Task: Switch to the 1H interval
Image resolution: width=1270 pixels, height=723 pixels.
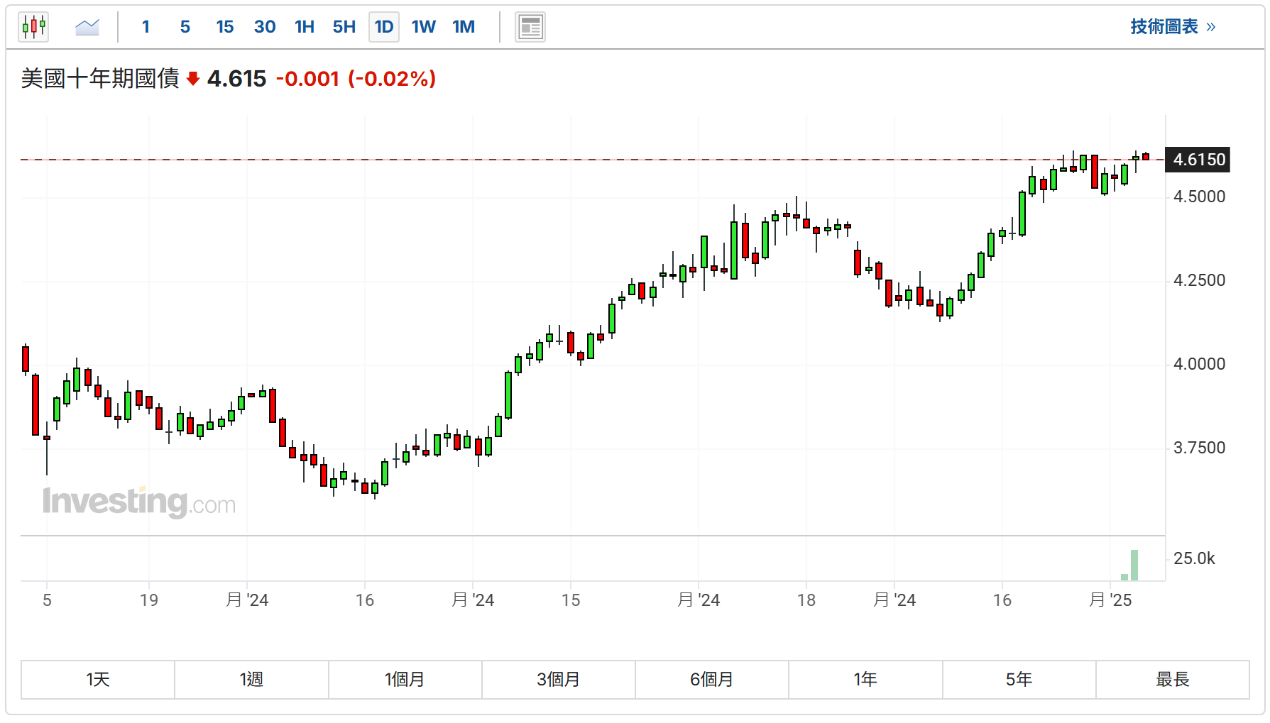Action: click(305, 27)
